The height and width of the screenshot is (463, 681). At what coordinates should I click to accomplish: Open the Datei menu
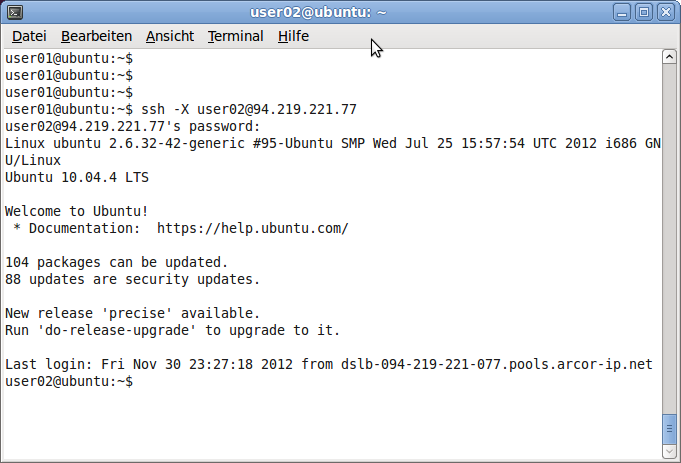[29, 36]
